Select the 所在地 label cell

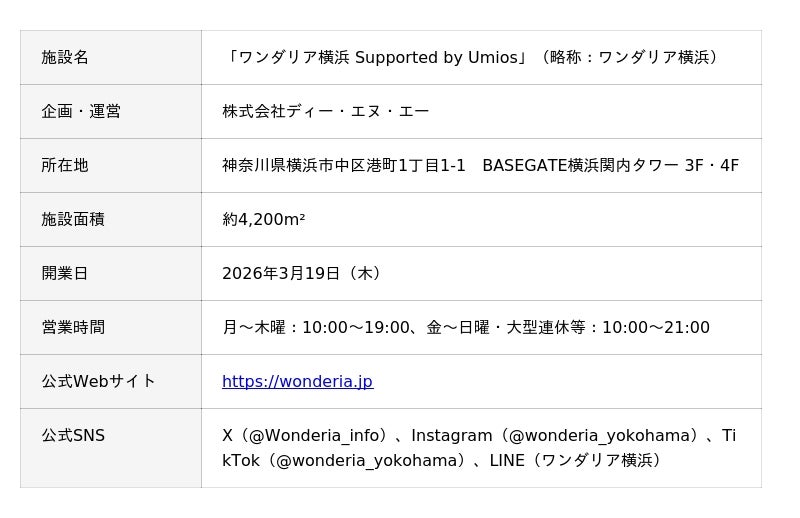click(65, 165)
